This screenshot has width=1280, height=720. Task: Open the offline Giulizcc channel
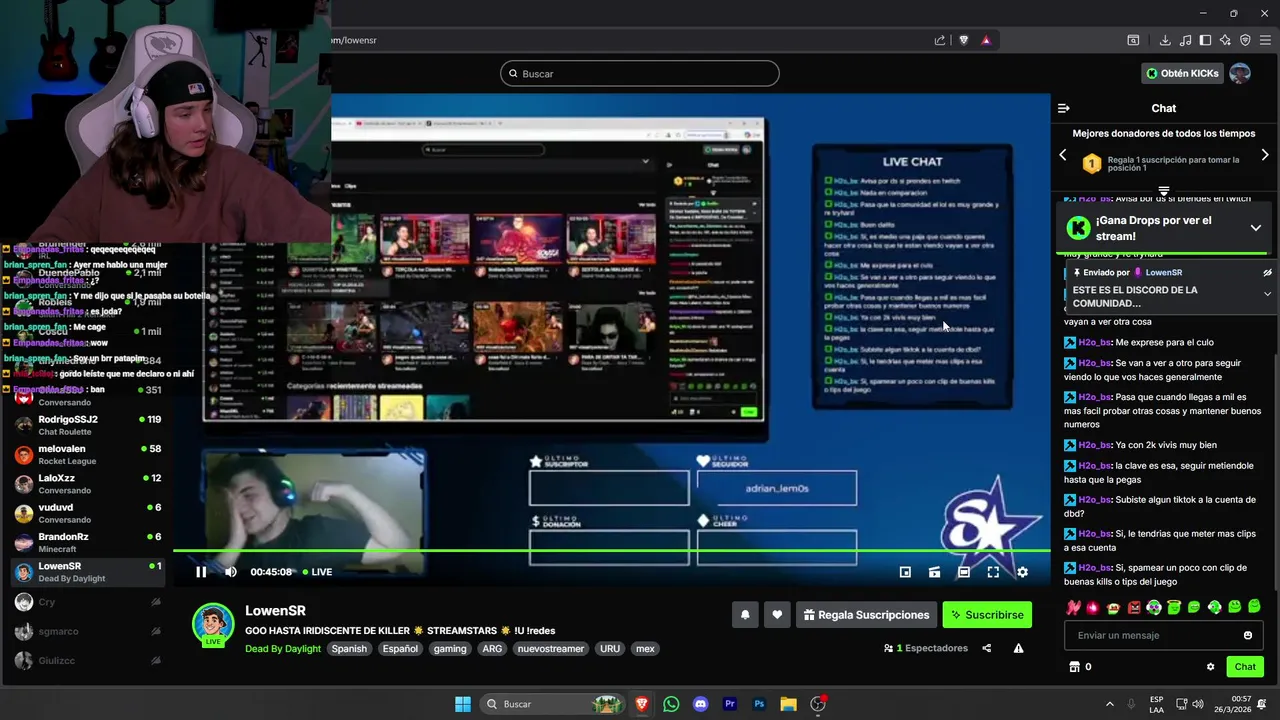[87, 660]
